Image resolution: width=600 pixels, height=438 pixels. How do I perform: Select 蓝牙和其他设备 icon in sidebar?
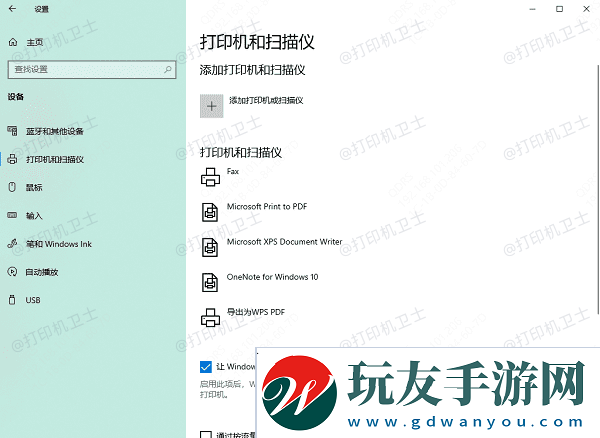[12, 131]
